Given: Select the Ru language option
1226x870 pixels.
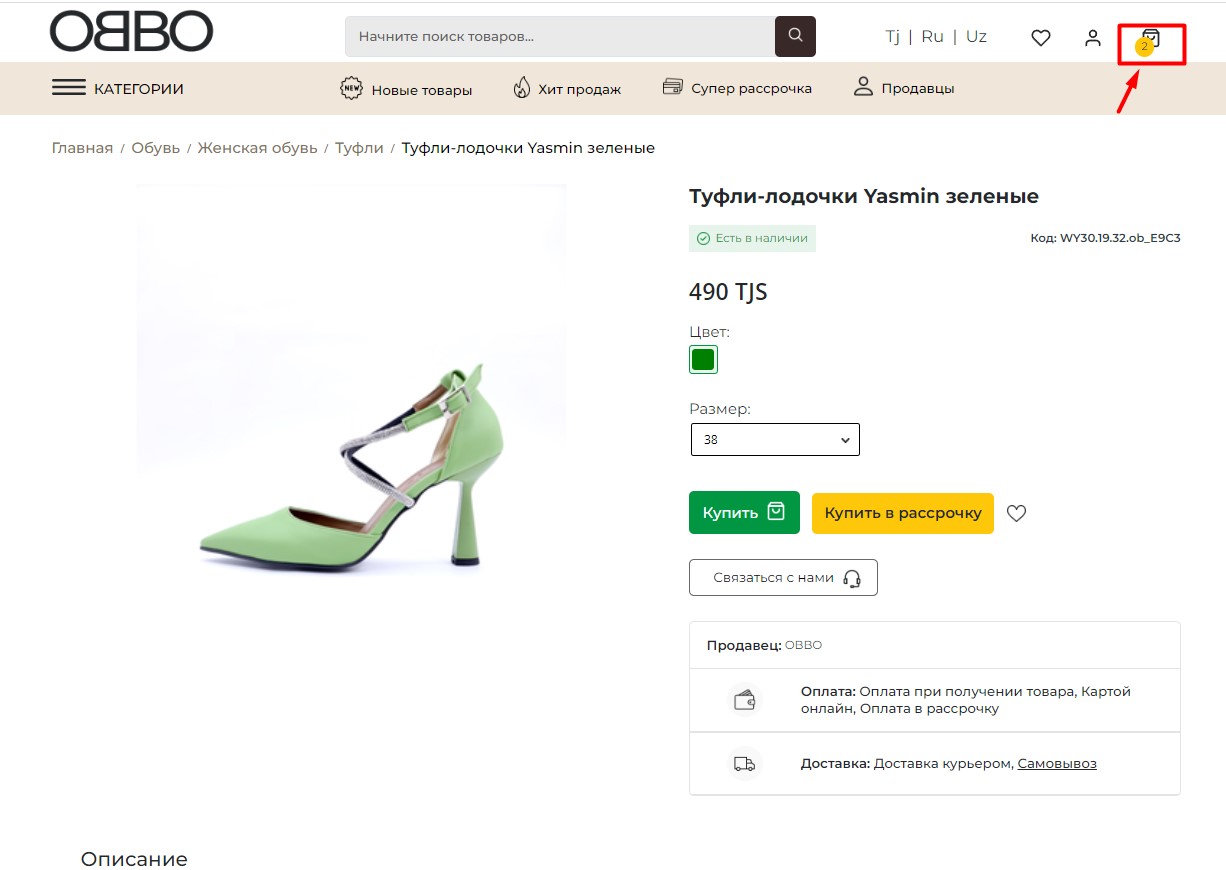Looking at the screenshot, I should tap(932, 36).
